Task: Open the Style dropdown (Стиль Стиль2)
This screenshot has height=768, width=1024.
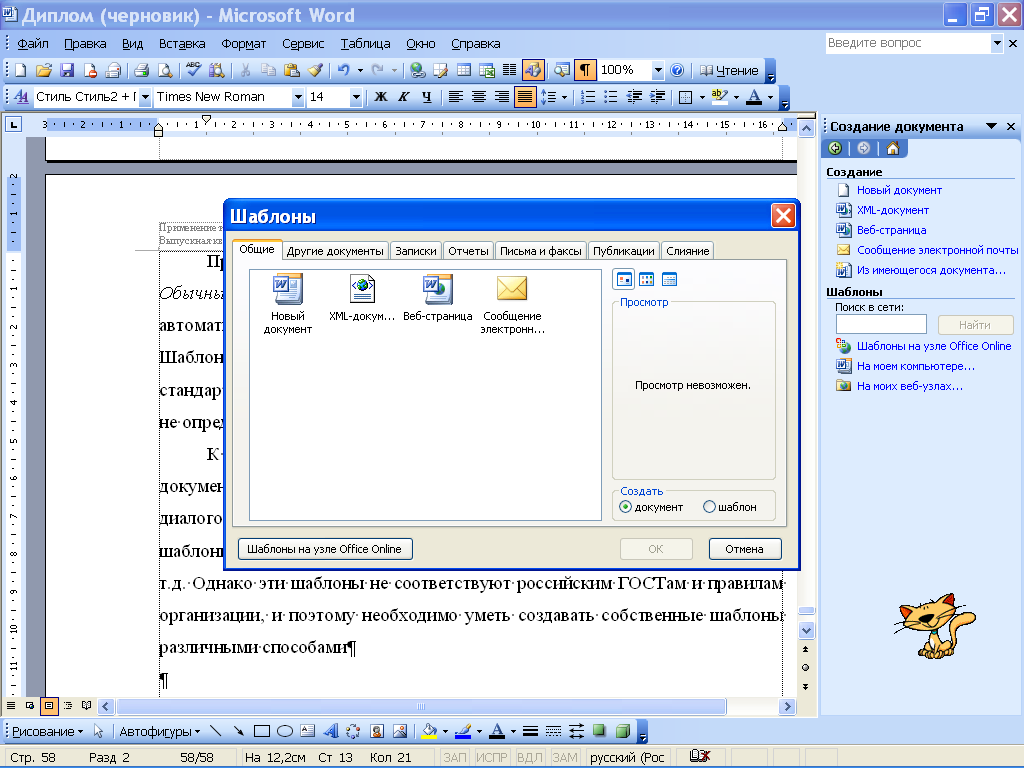Action: point(145,97)
